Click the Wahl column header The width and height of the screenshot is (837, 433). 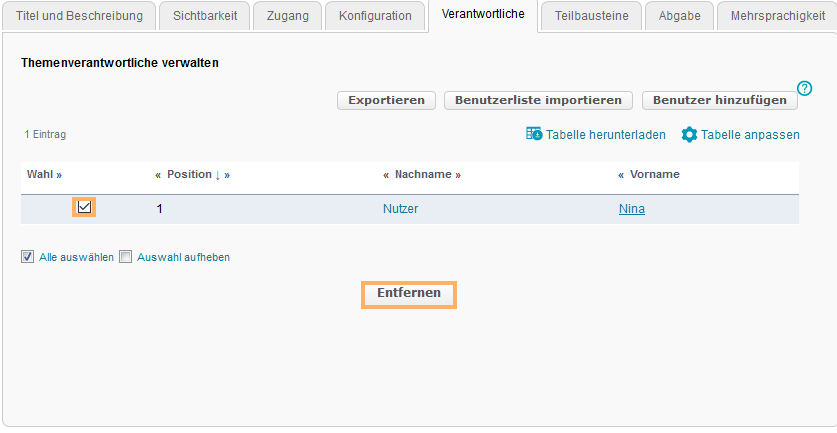pos(41,175)
